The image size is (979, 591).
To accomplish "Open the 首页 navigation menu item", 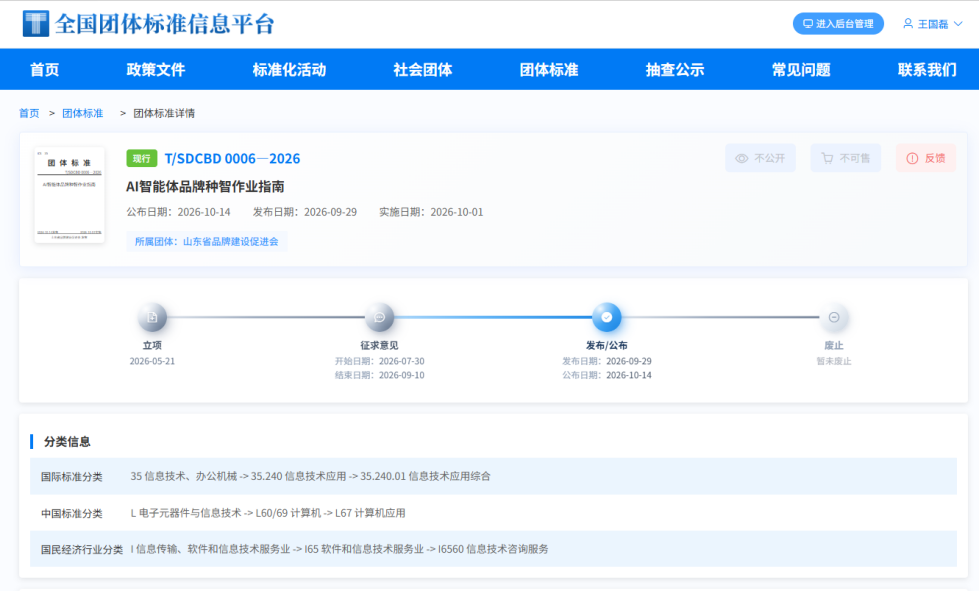I will [45, 69].
